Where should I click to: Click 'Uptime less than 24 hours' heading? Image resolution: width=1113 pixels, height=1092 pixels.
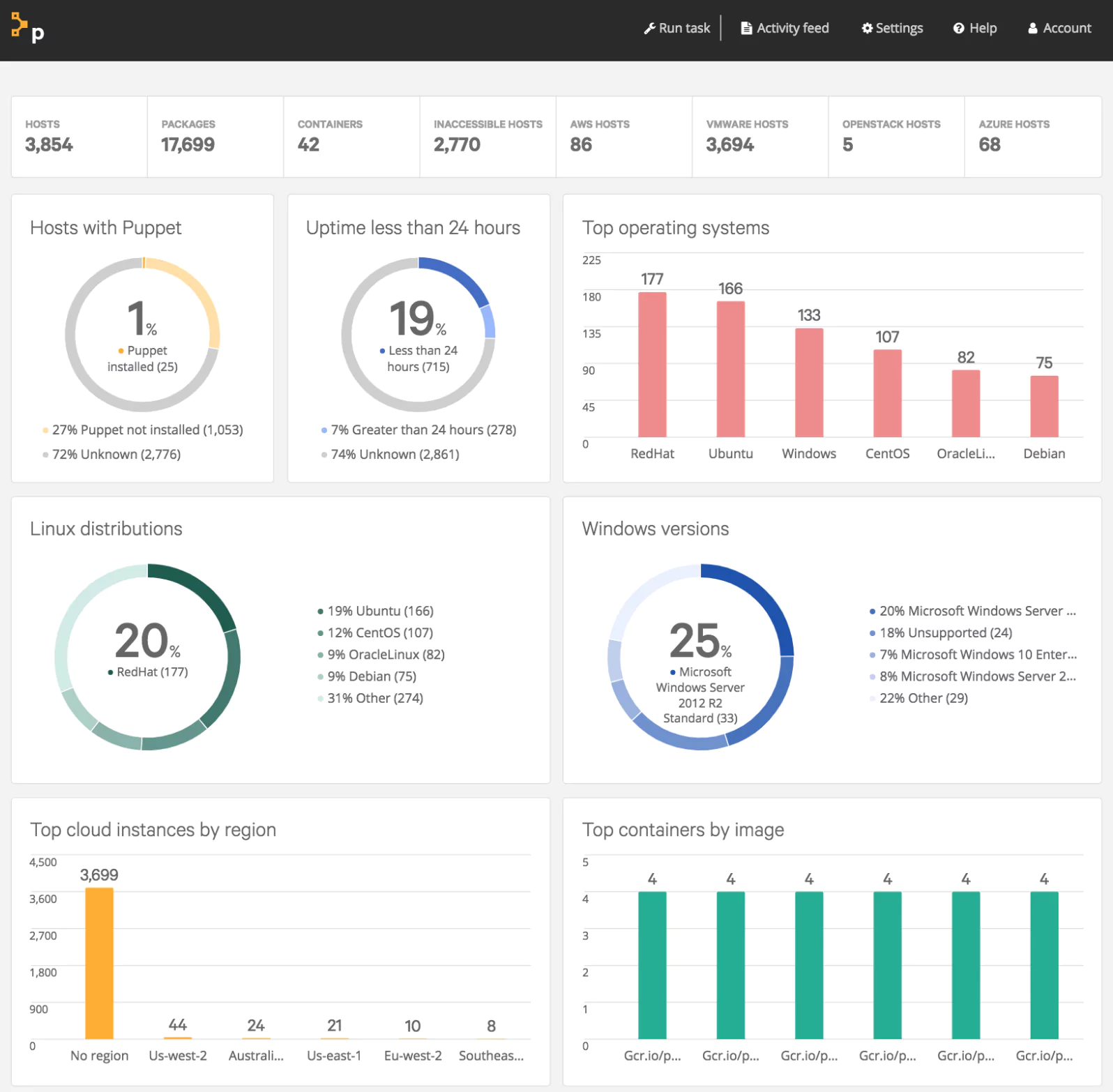click(x=413, y=228)
